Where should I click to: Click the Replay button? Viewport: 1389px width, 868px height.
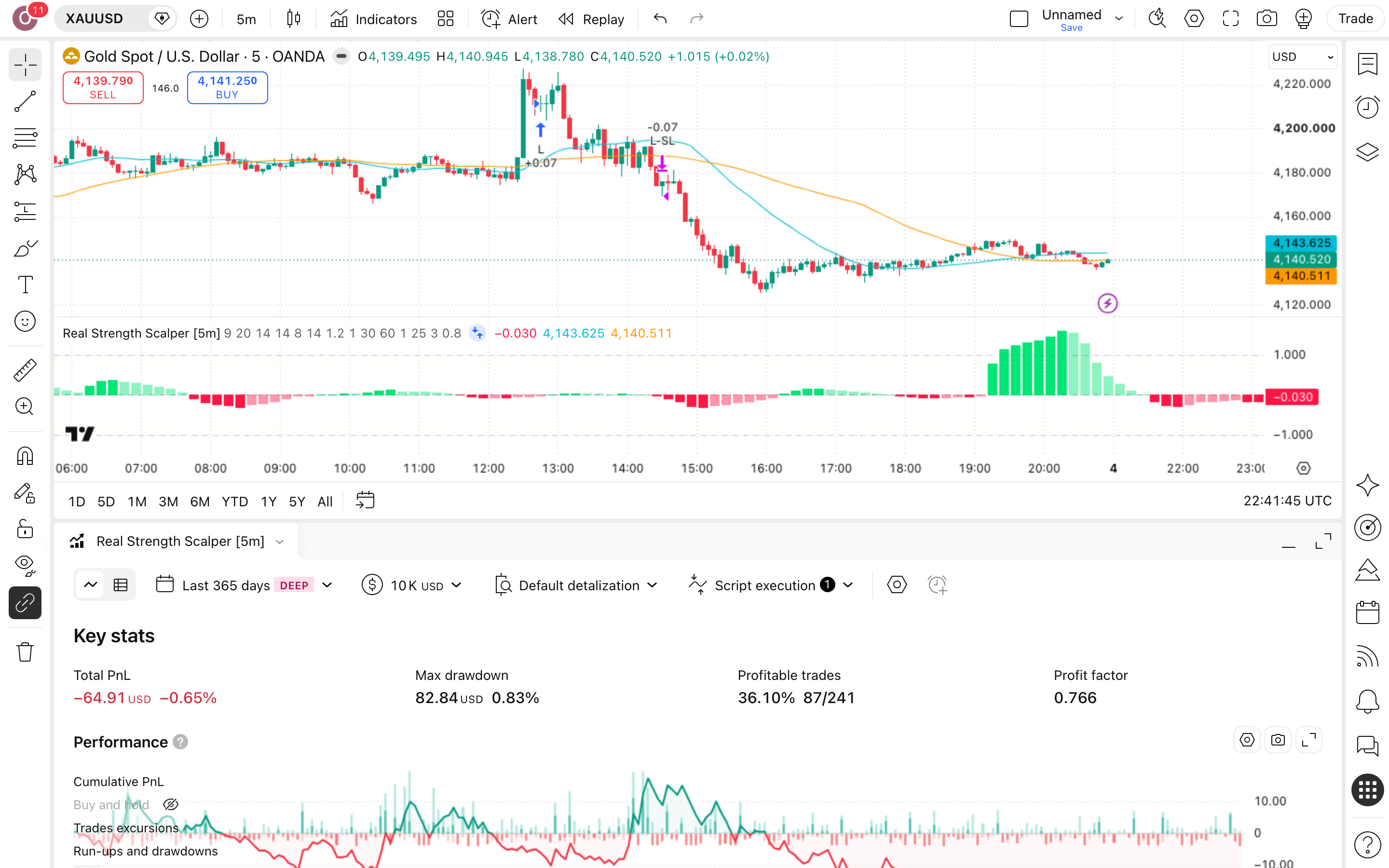(x=591, y=19)
